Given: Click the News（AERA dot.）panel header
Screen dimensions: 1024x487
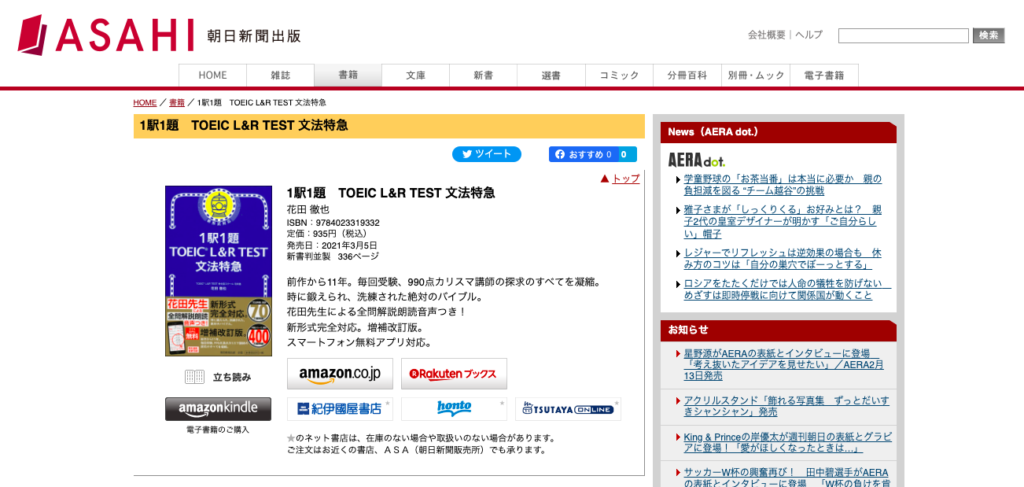Looking at the screenshot, I should (778, 132).
